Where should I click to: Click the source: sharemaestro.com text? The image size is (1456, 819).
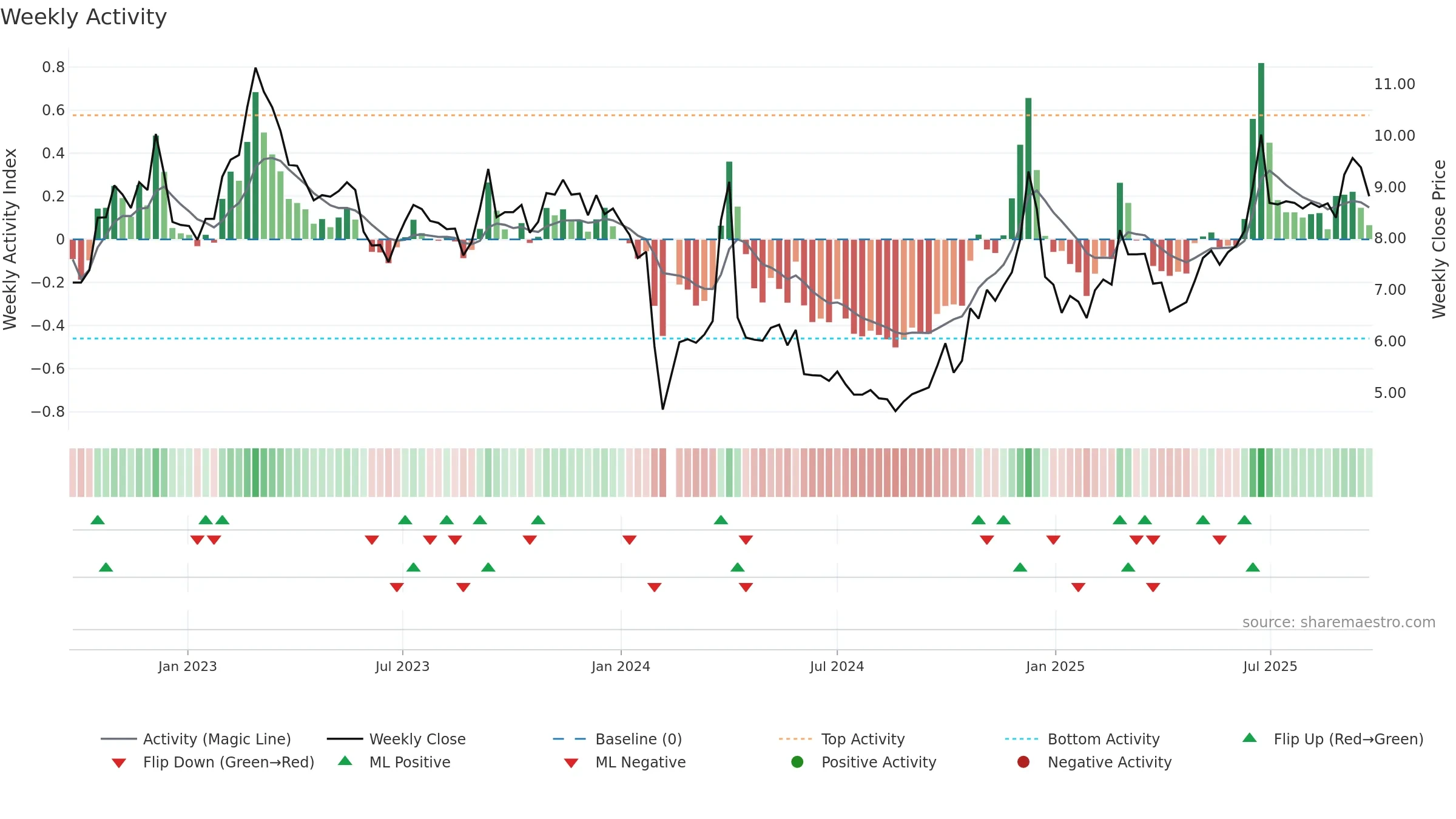click(1339, 622)
